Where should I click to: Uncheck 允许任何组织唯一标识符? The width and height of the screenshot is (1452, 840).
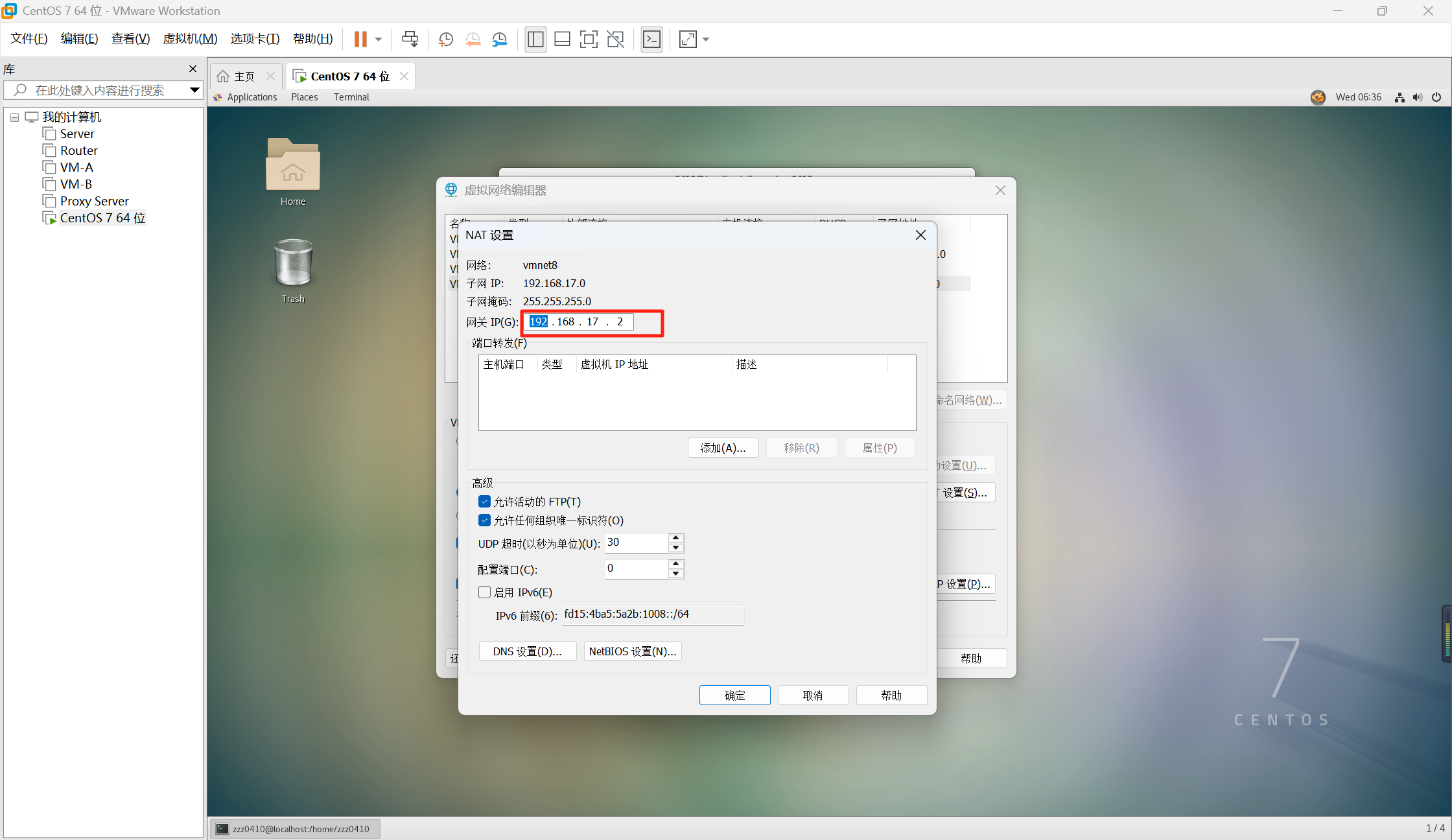click(484, 520)
